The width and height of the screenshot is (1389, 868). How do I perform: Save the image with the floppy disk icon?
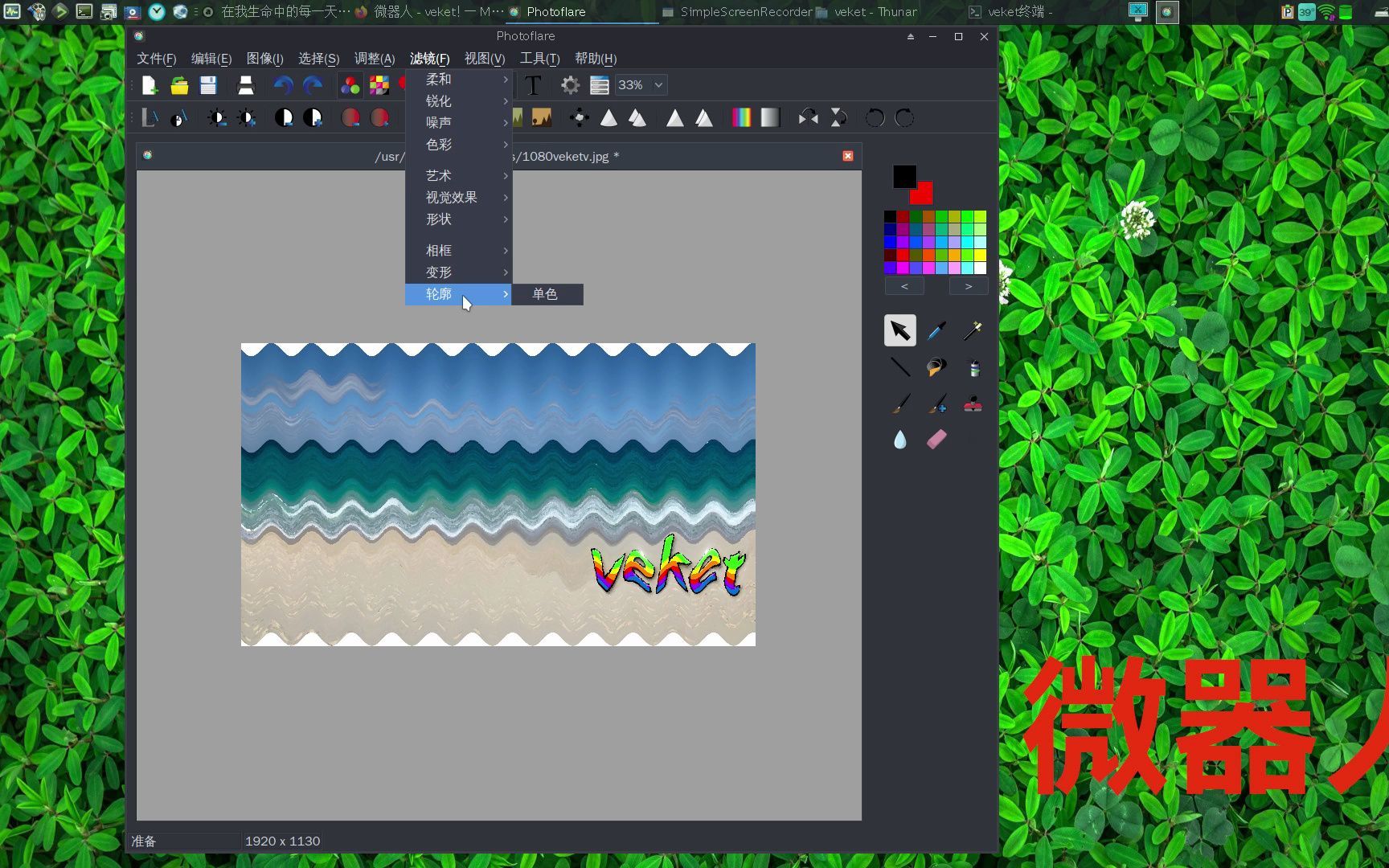(x=208, y=85)
